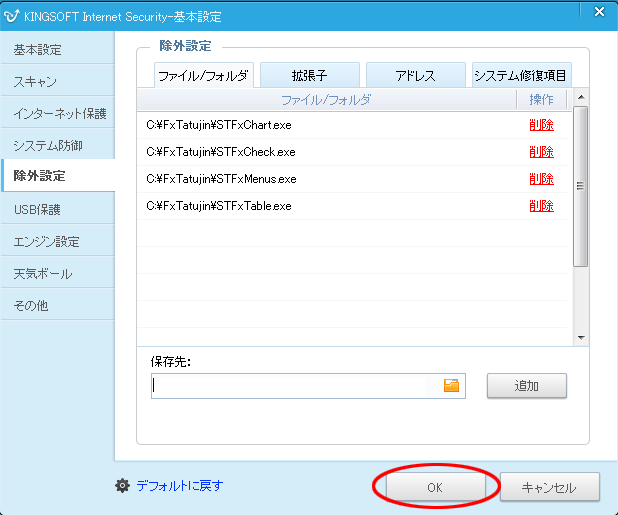Click the 操作 column header

coord(542,100)
